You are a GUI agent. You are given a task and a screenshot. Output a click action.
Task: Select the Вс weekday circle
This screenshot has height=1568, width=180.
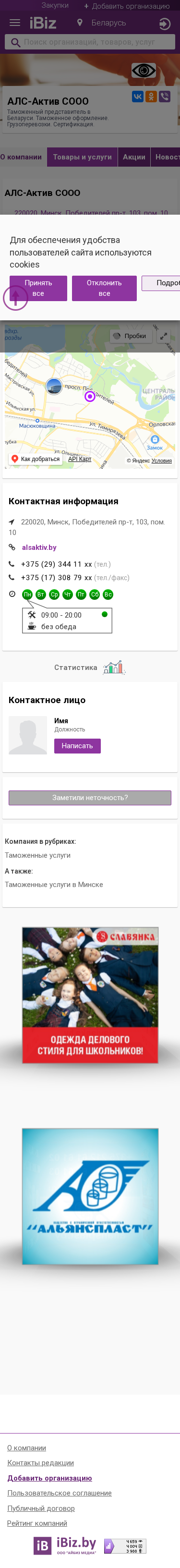pyautogui.click(x=108, y=594)
